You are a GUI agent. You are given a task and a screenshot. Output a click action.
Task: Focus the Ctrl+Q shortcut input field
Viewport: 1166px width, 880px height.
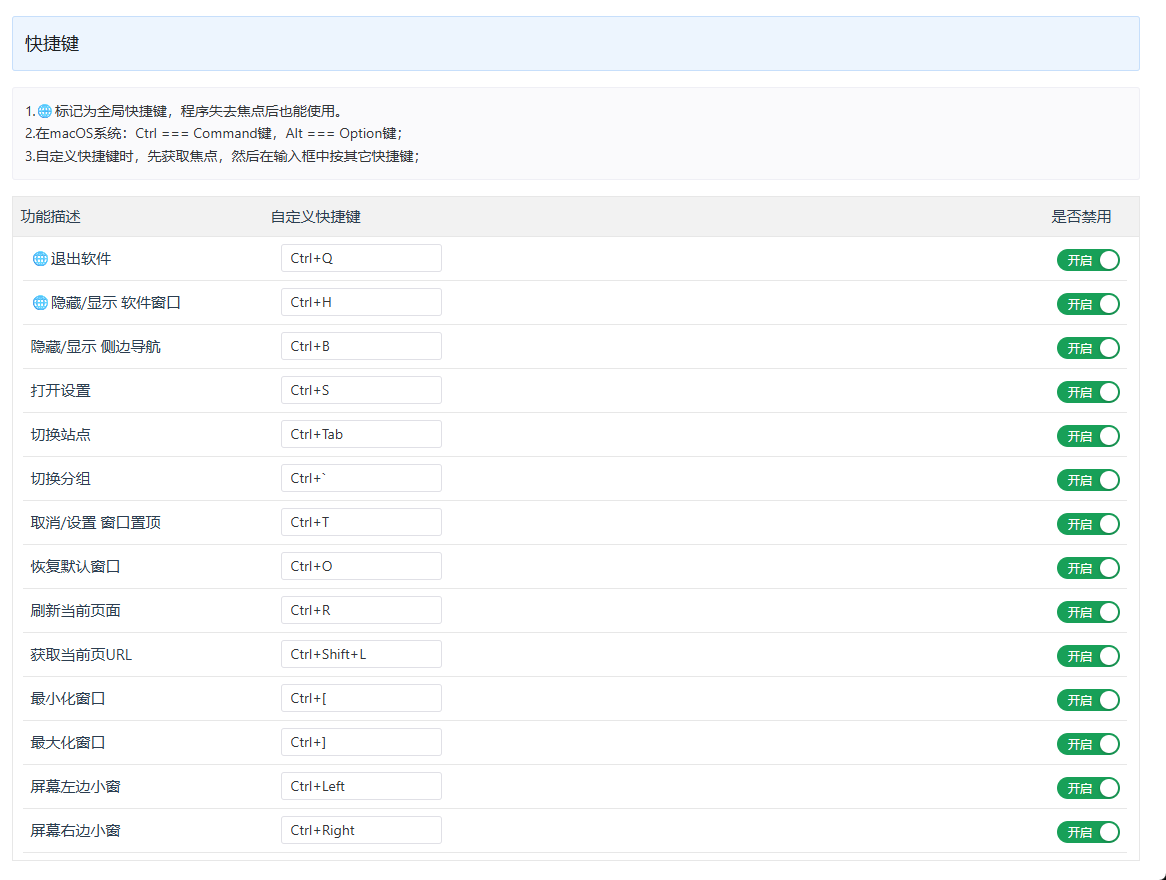pyautogui.click(x=361, y=258)
